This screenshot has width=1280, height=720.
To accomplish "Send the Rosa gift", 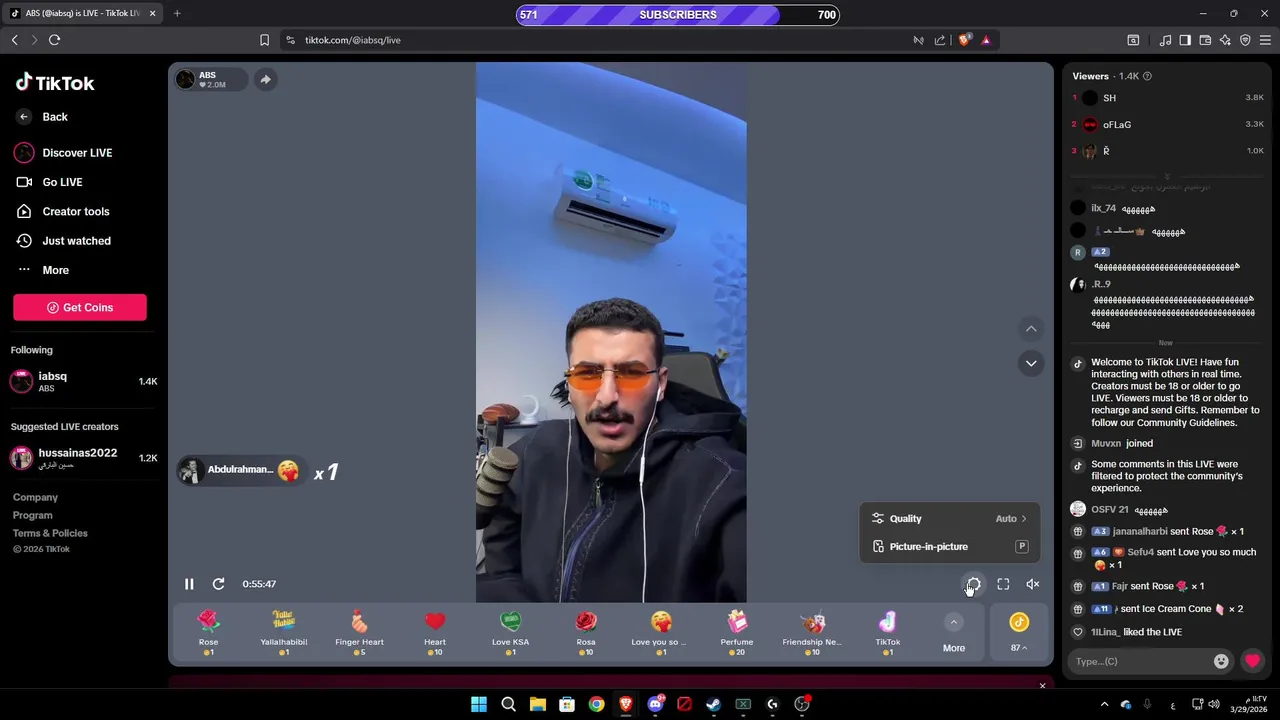I will click(586, 633).
